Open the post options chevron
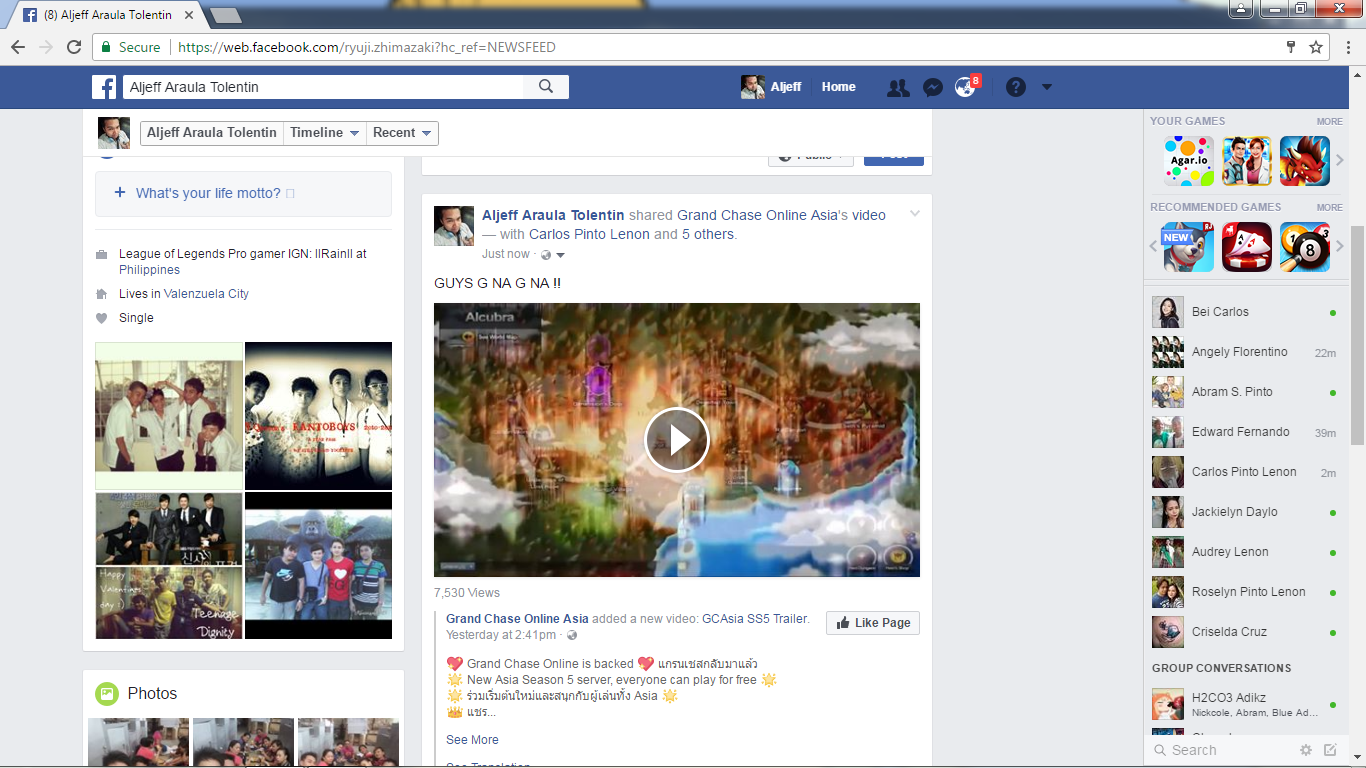This screenshot has width=1366, height=768. pos(914,214)
